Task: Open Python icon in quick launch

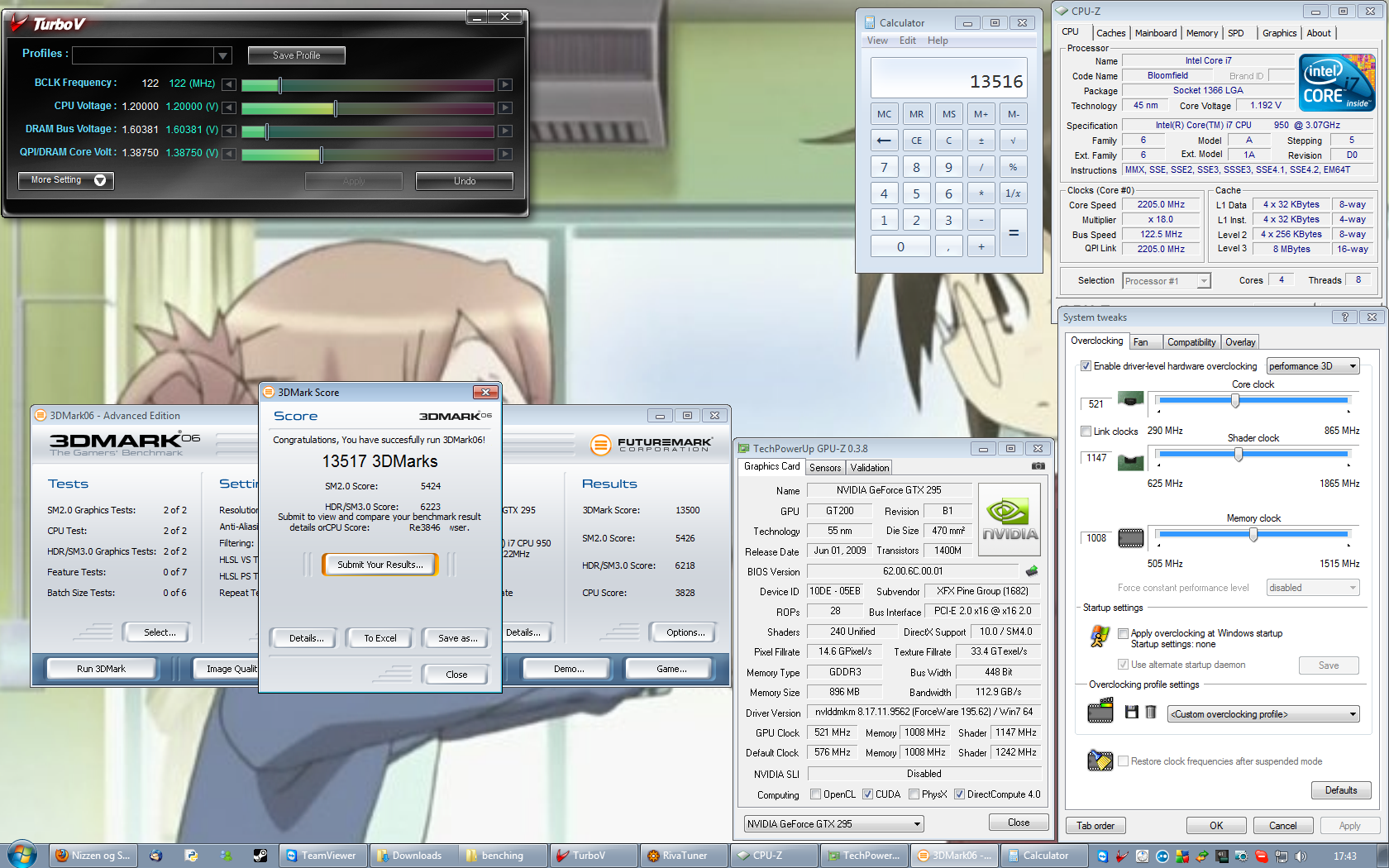Action: (191, 856)
